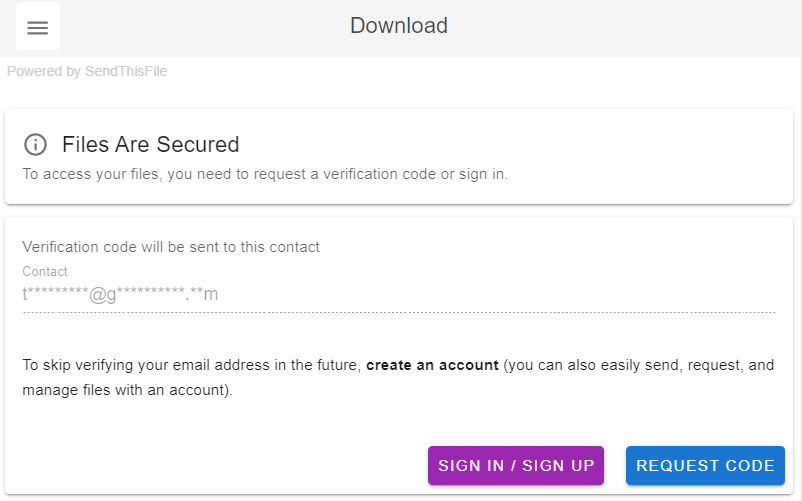Follow the "create an account" link

tap(432, 365)
